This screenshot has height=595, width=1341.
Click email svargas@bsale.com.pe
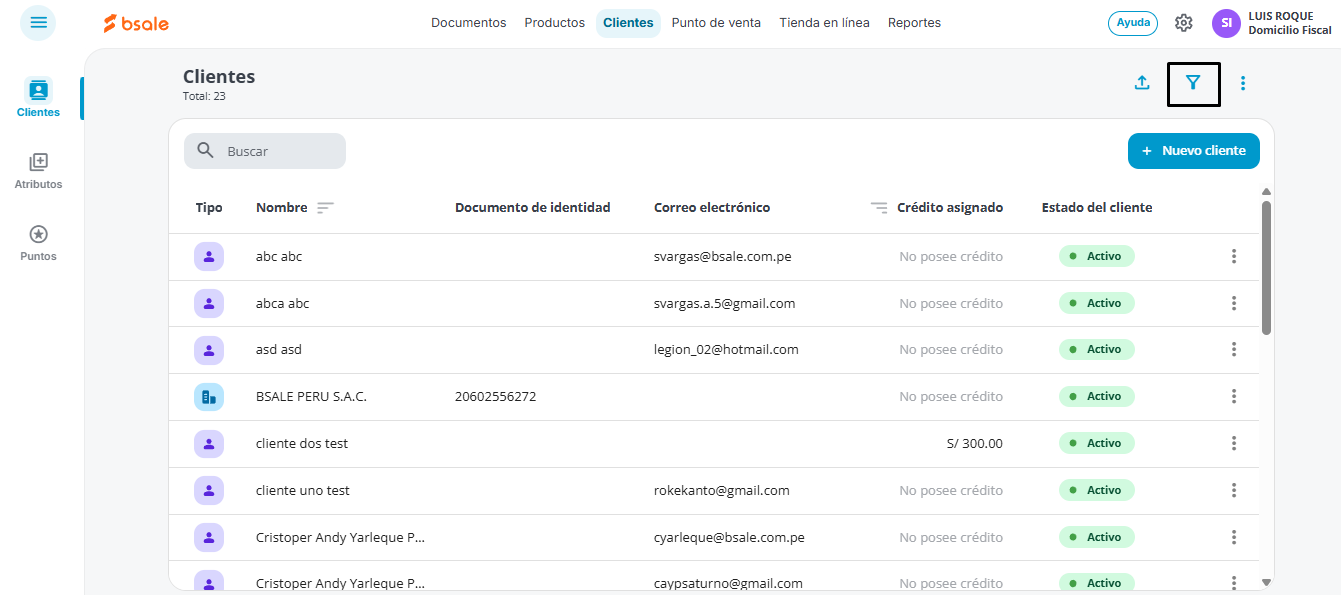(x=723, y=256)
